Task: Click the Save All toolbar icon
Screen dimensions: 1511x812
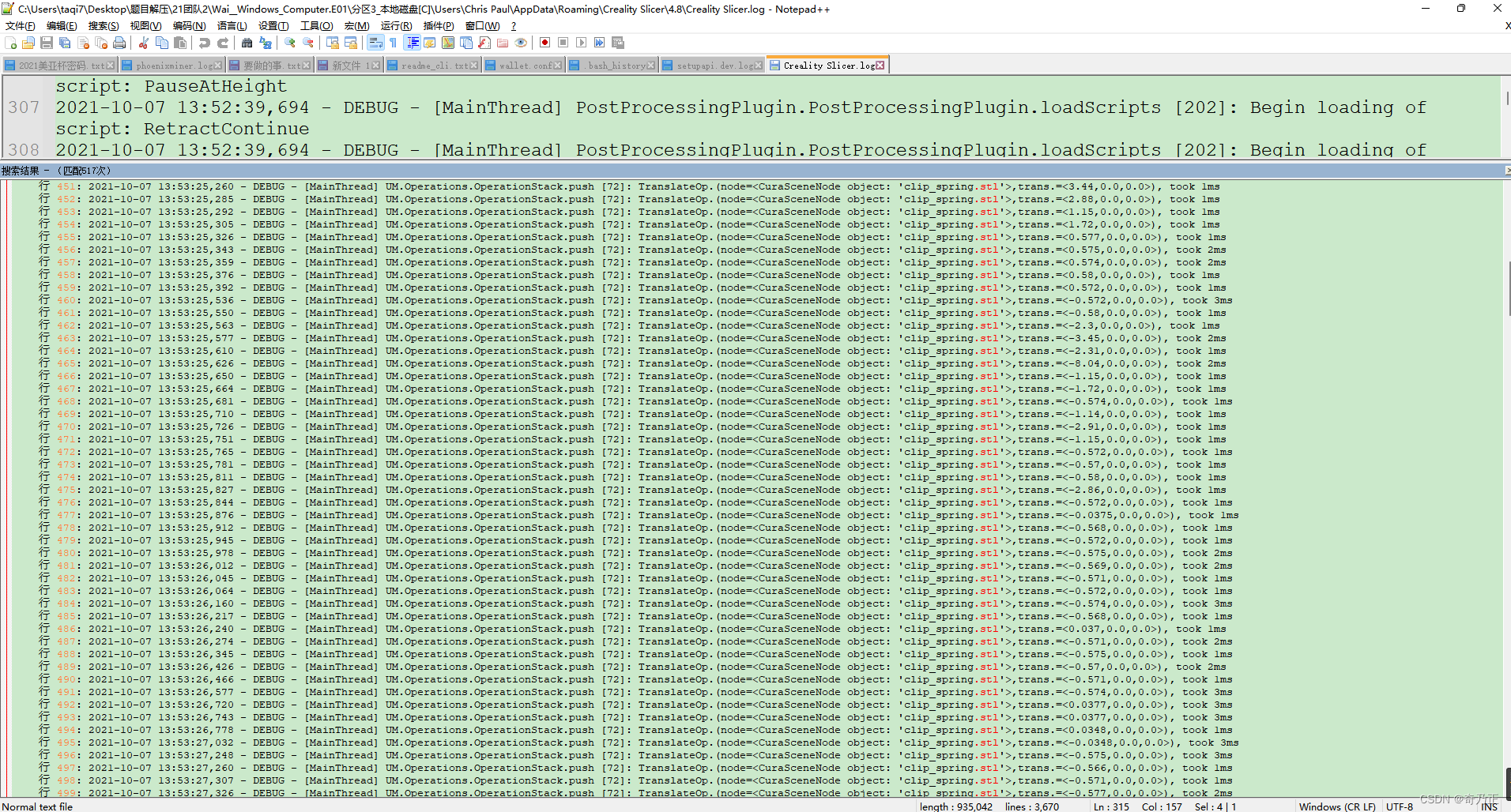Action: pyautogui.click(x=65, y=43)
